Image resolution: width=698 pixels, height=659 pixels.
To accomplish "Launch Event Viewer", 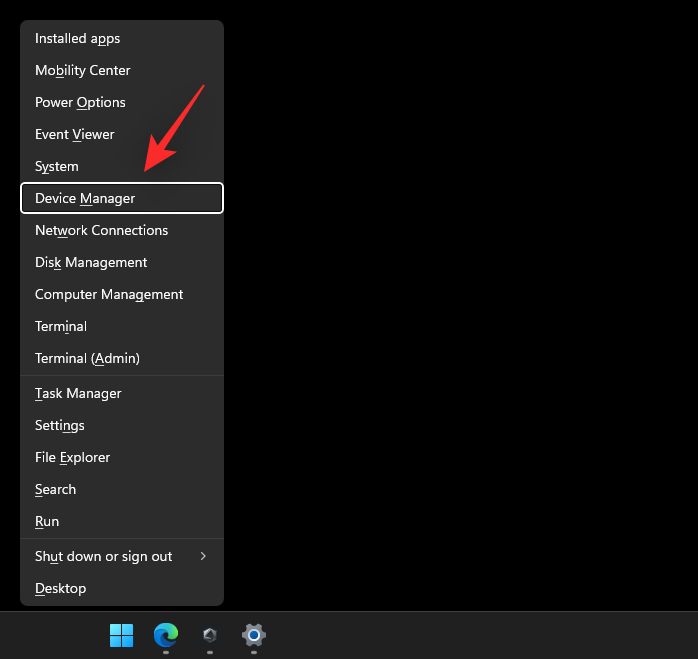I will 122,134.
